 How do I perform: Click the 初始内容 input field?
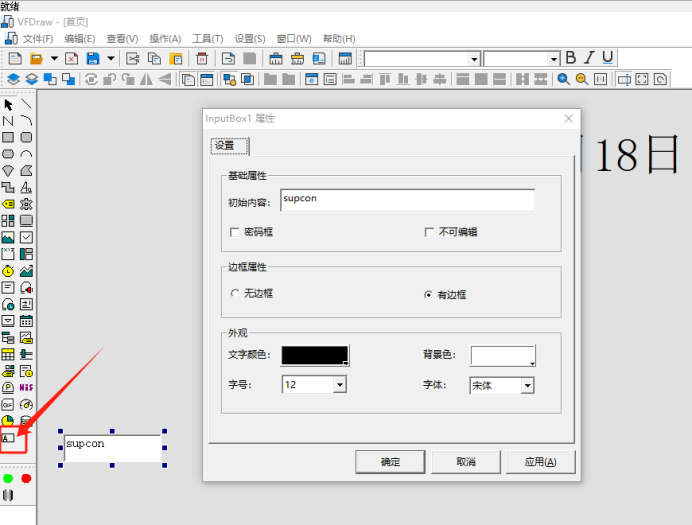click(x=407, y=200)
